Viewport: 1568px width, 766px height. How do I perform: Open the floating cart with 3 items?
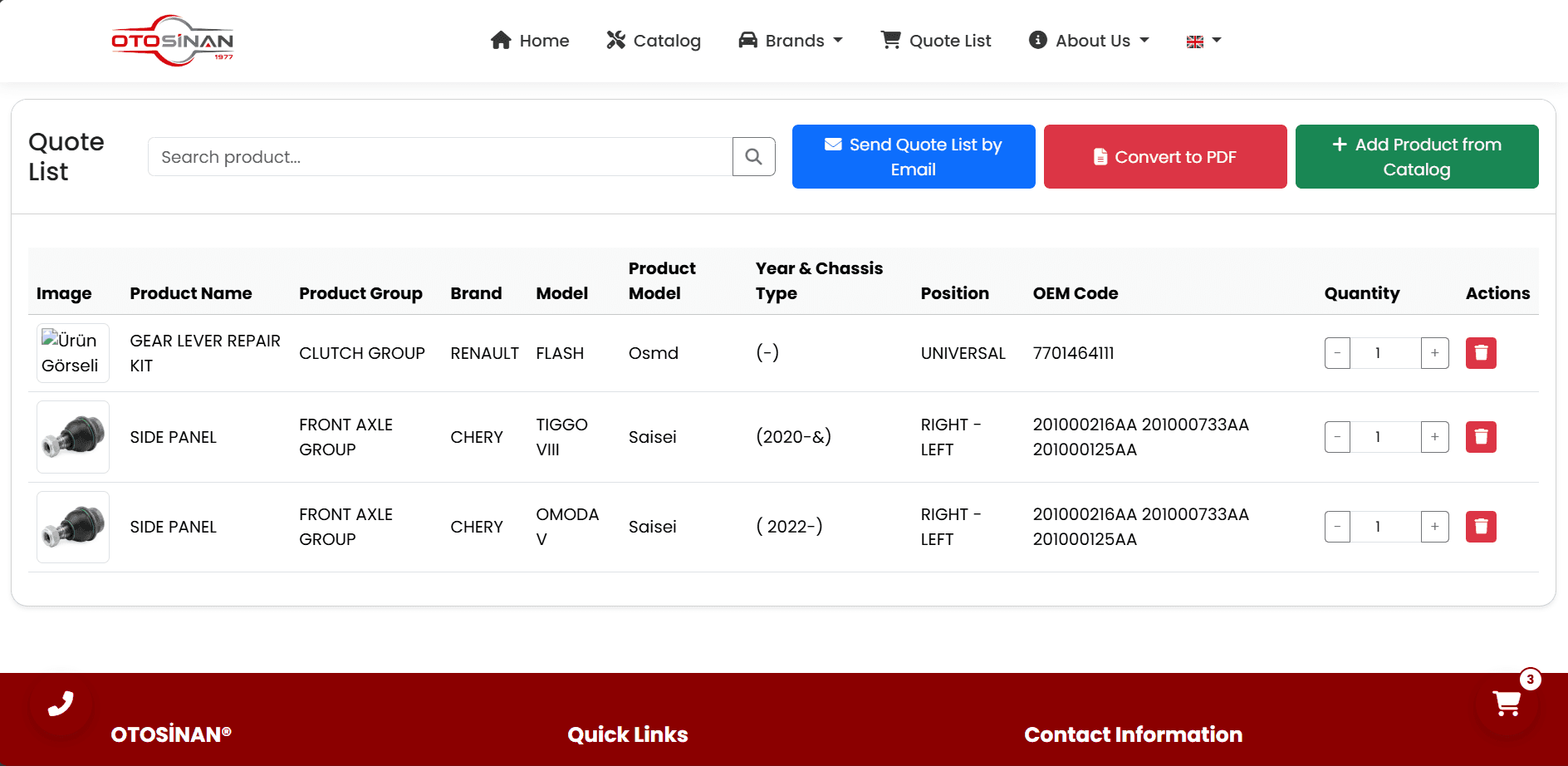[1507, 704]
